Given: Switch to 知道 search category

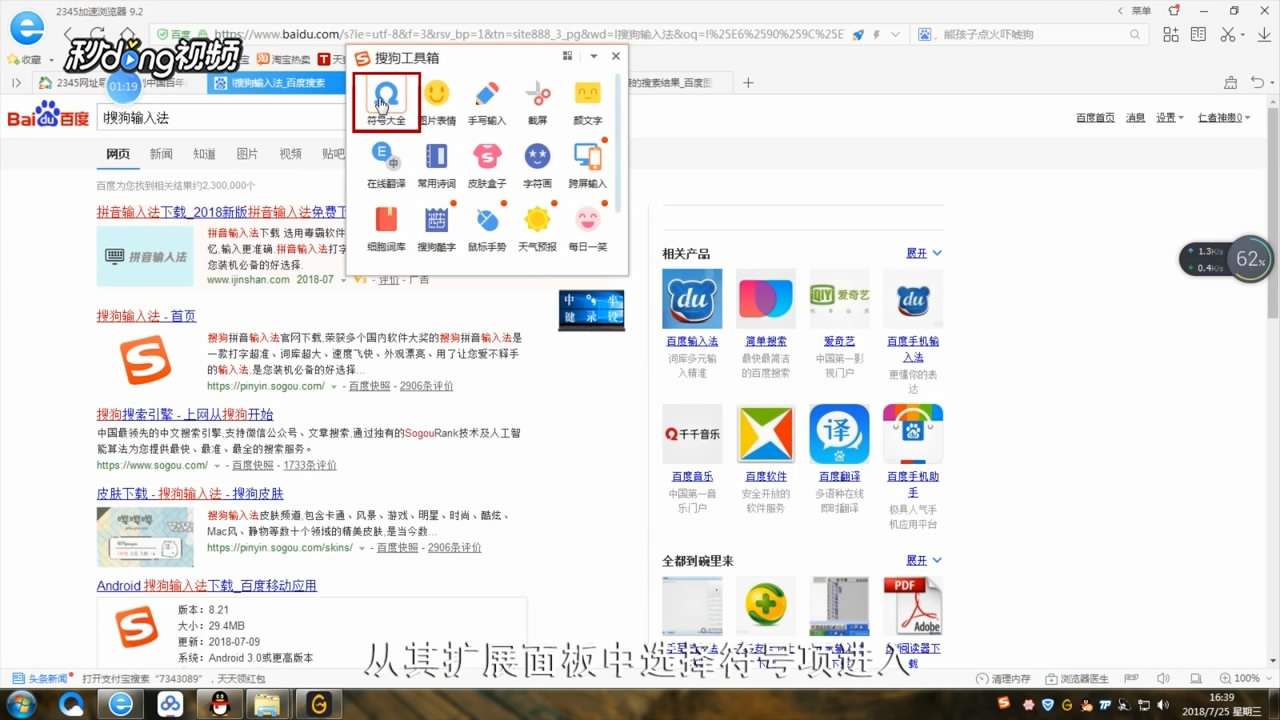Looking at the screenshot, I should (x=204, y=154).
